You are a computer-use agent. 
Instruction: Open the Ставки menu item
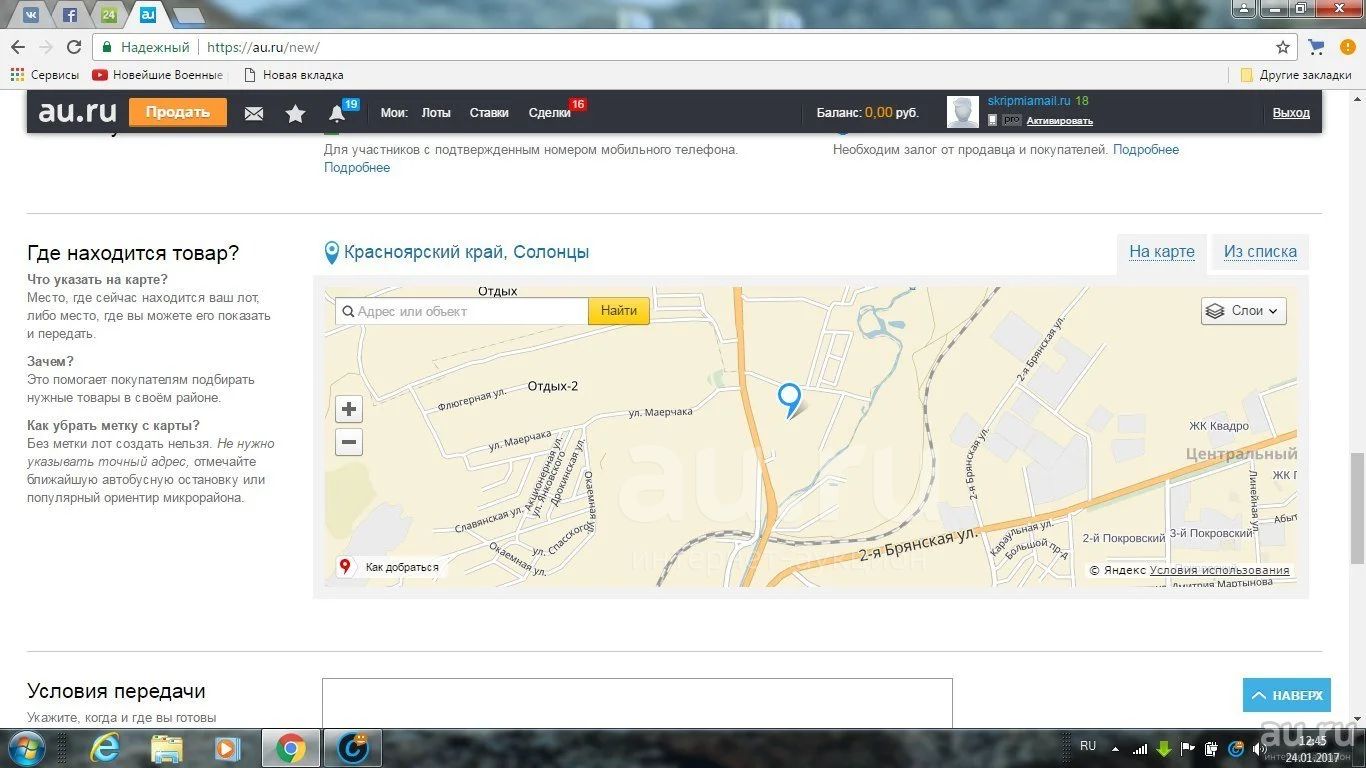pos(489,113)
